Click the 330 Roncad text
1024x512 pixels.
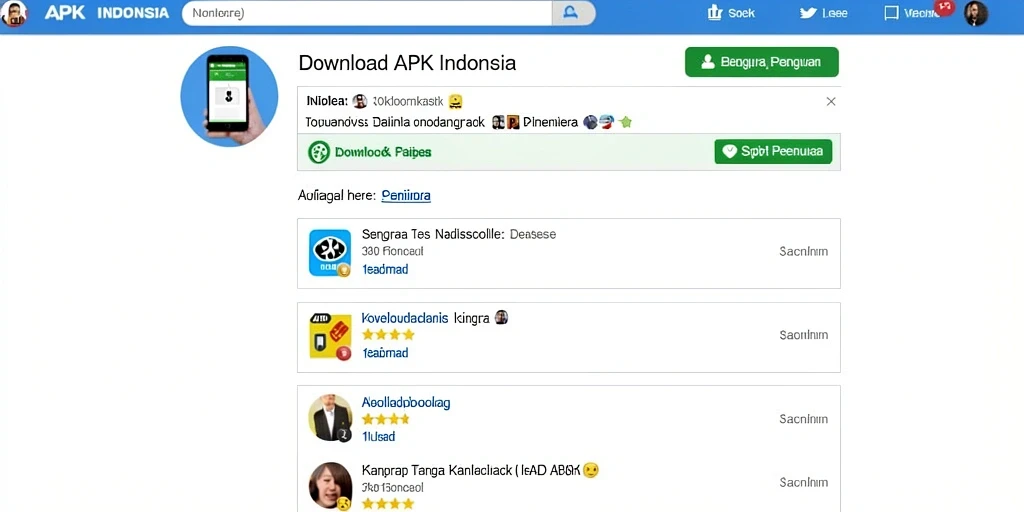(392, 251)
